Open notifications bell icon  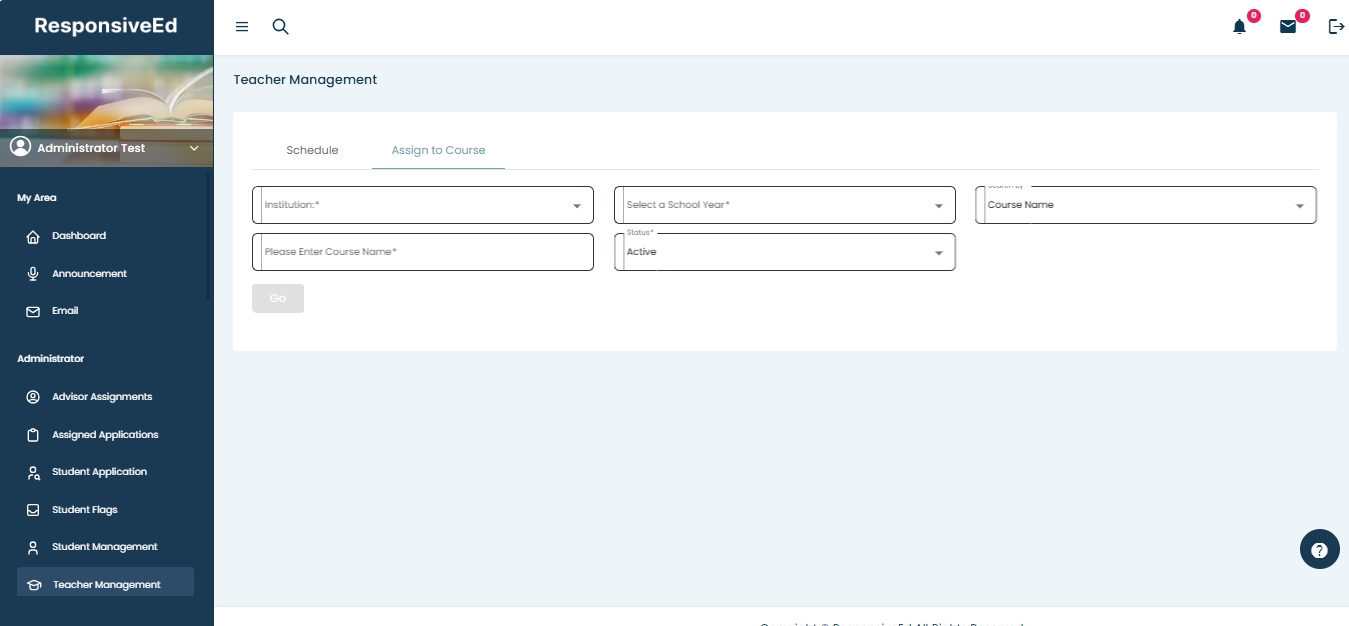coord(1240,27)
